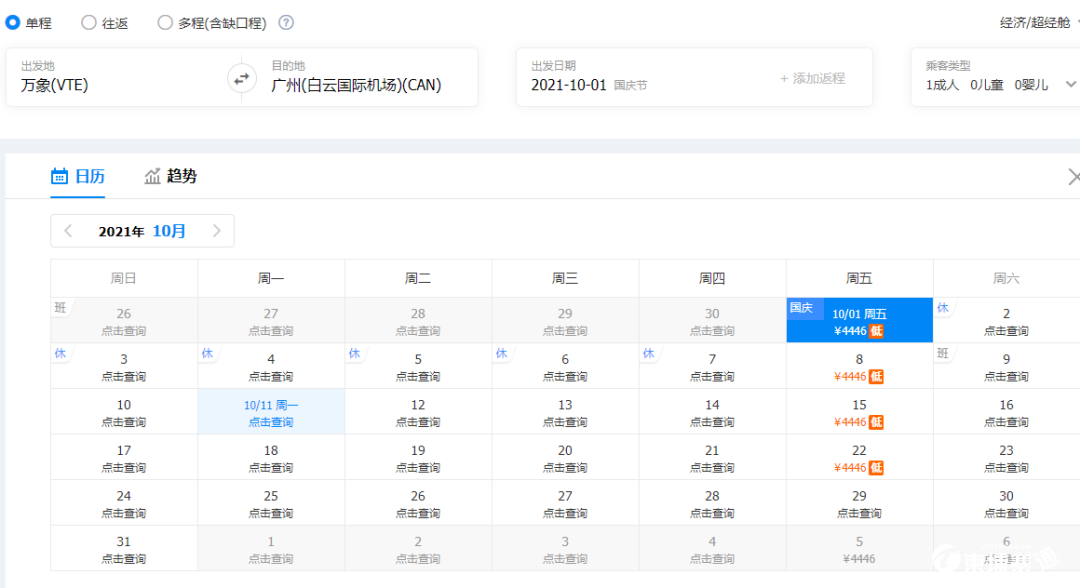Swap departure and destination with the exchange icon
1080x588 pixels.
[x=242, y=78]
